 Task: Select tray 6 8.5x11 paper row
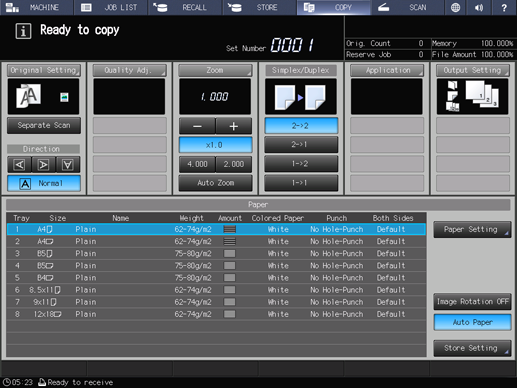[216, 290]
